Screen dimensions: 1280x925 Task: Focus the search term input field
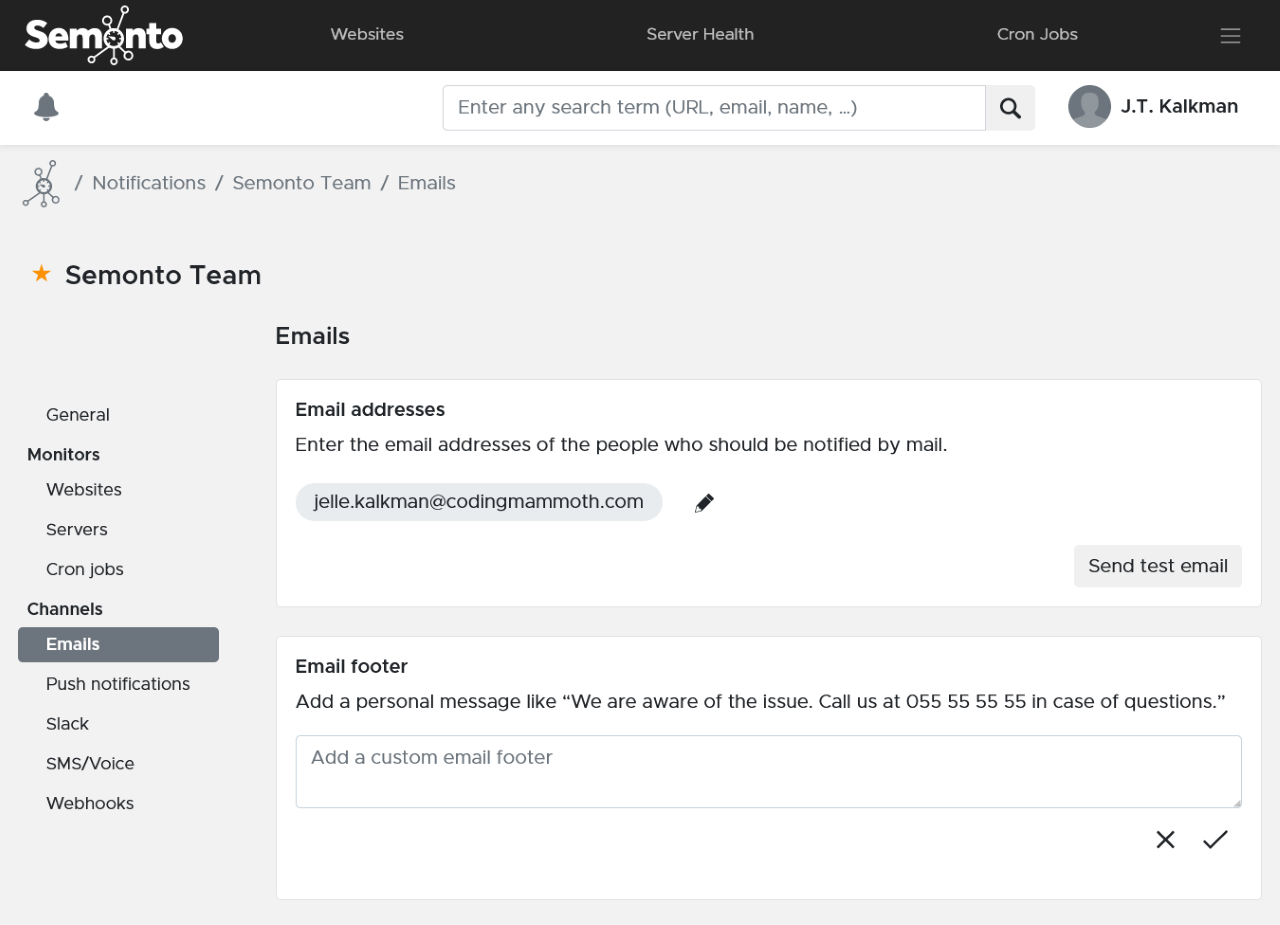(x=714, y=108)
